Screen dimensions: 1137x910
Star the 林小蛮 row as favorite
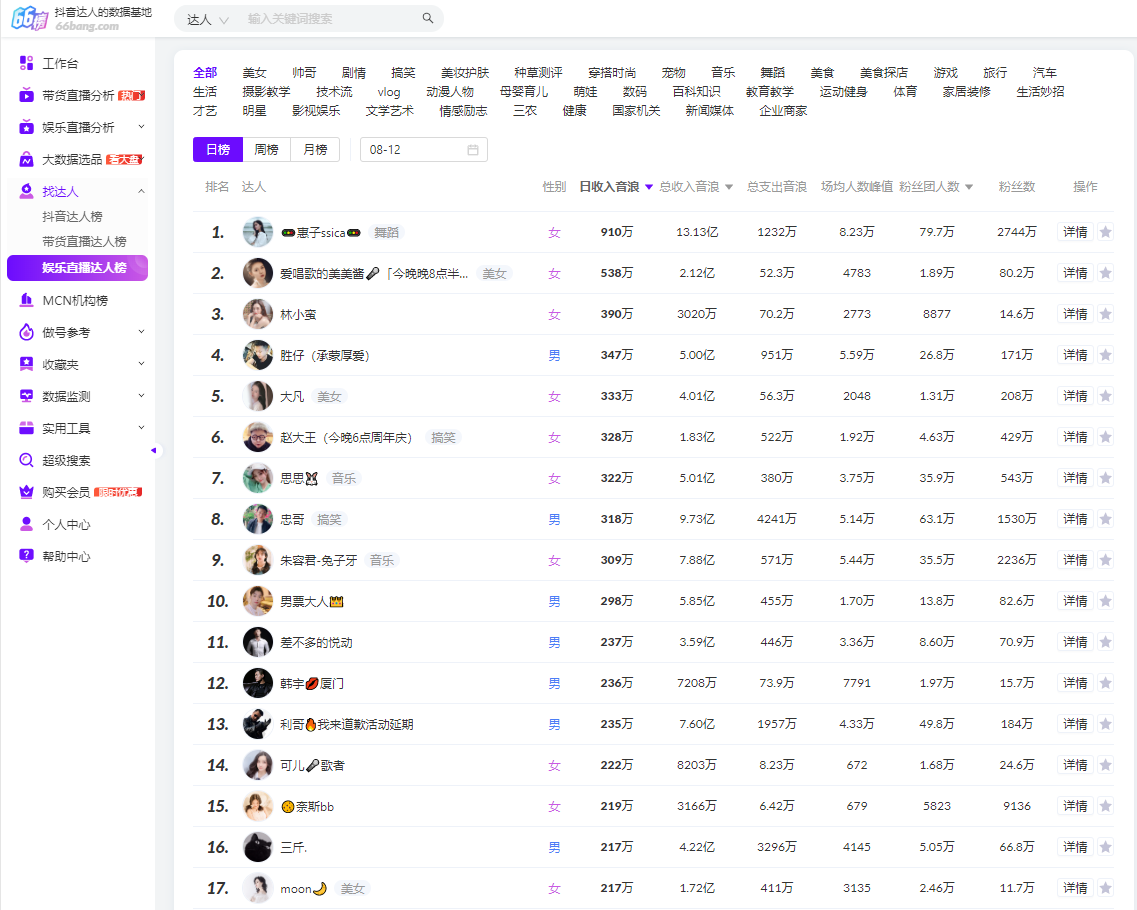[x=1105, y=314]
